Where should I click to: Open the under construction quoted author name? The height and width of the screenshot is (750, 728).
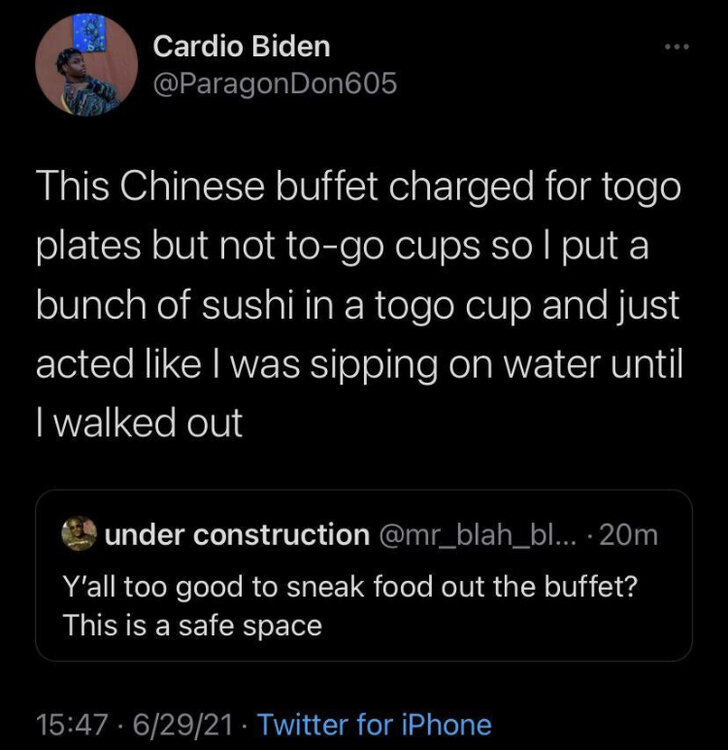(236, 536)
